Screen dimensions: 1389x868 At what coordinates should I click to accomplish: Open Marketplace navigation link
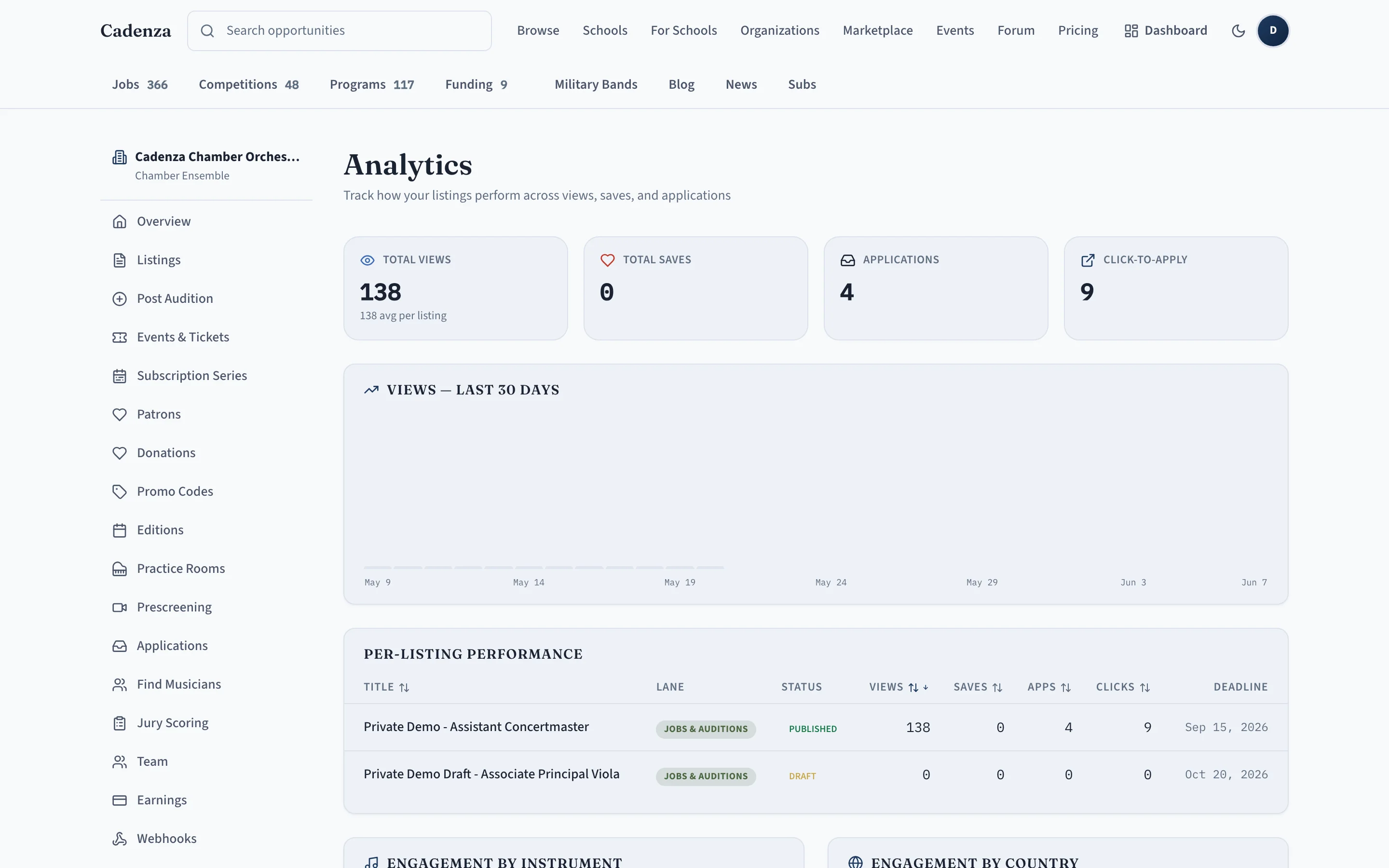[x=878, y=30]
